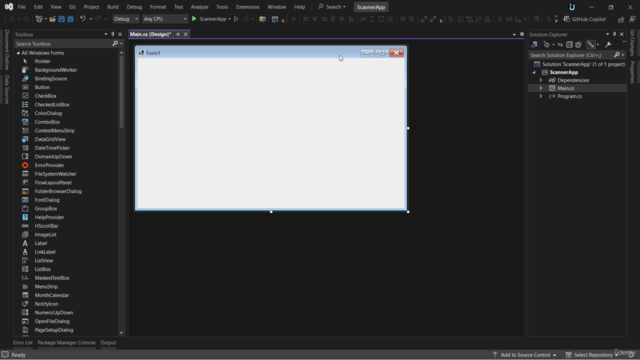Collapse the ScannerApp project node

[534, 72]
